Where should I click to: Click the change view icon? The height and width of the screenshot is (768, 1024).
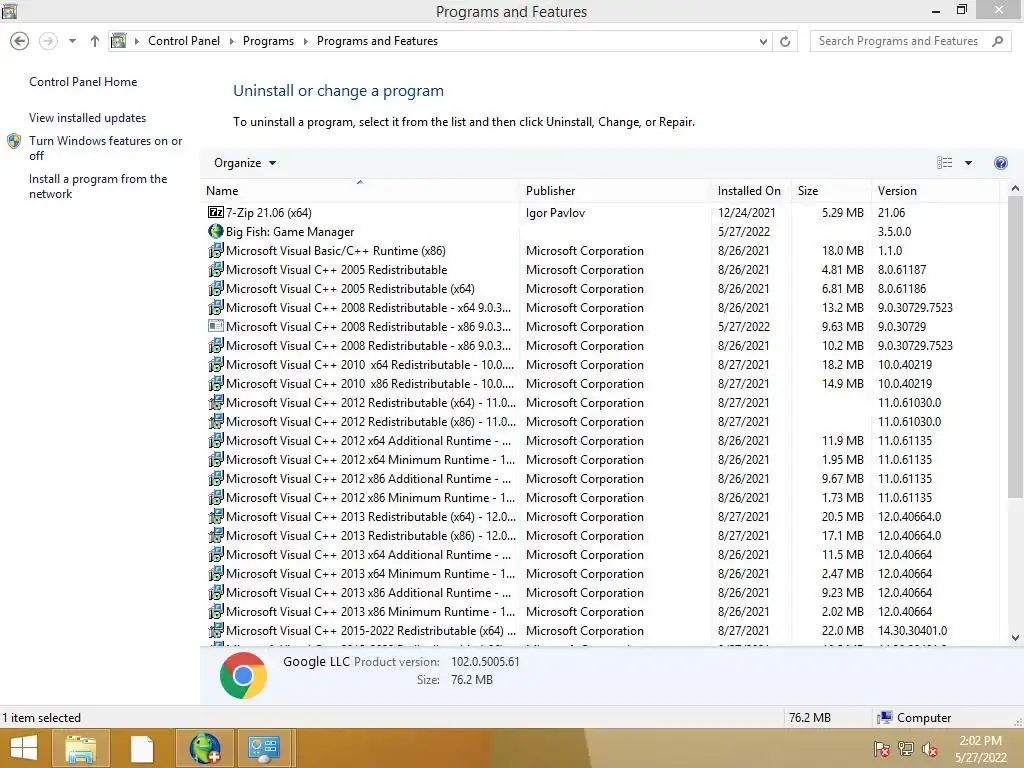coord(944,163)
